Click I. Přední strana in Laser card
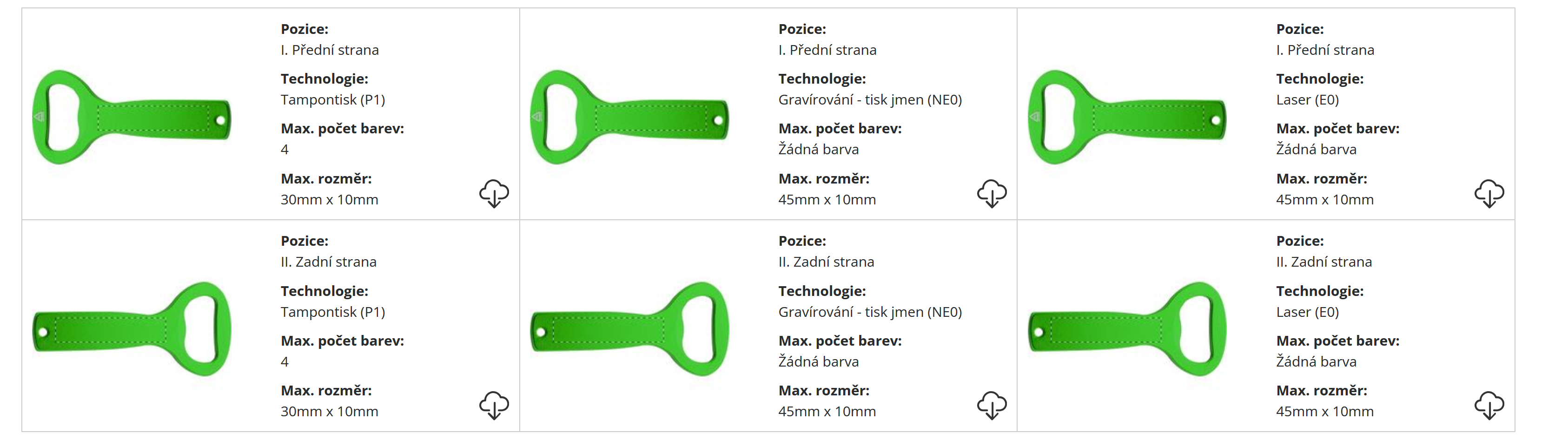This screenshot has height=446, width=1568. (1324, 50)
